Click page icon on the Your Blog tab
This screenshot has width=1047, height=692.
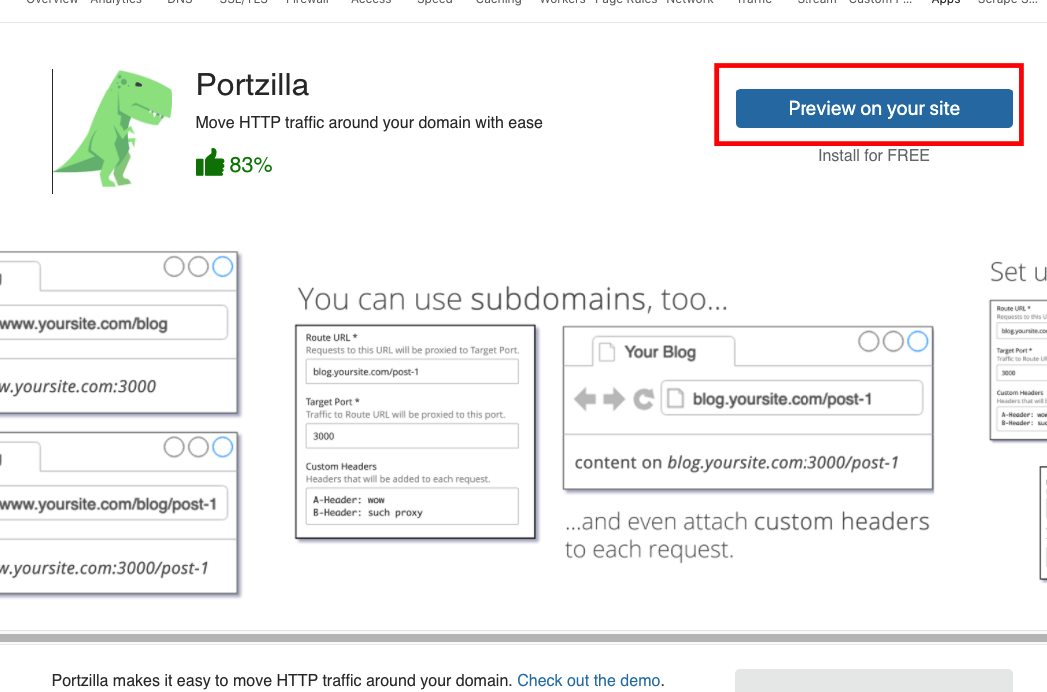(x=607, y=352)
